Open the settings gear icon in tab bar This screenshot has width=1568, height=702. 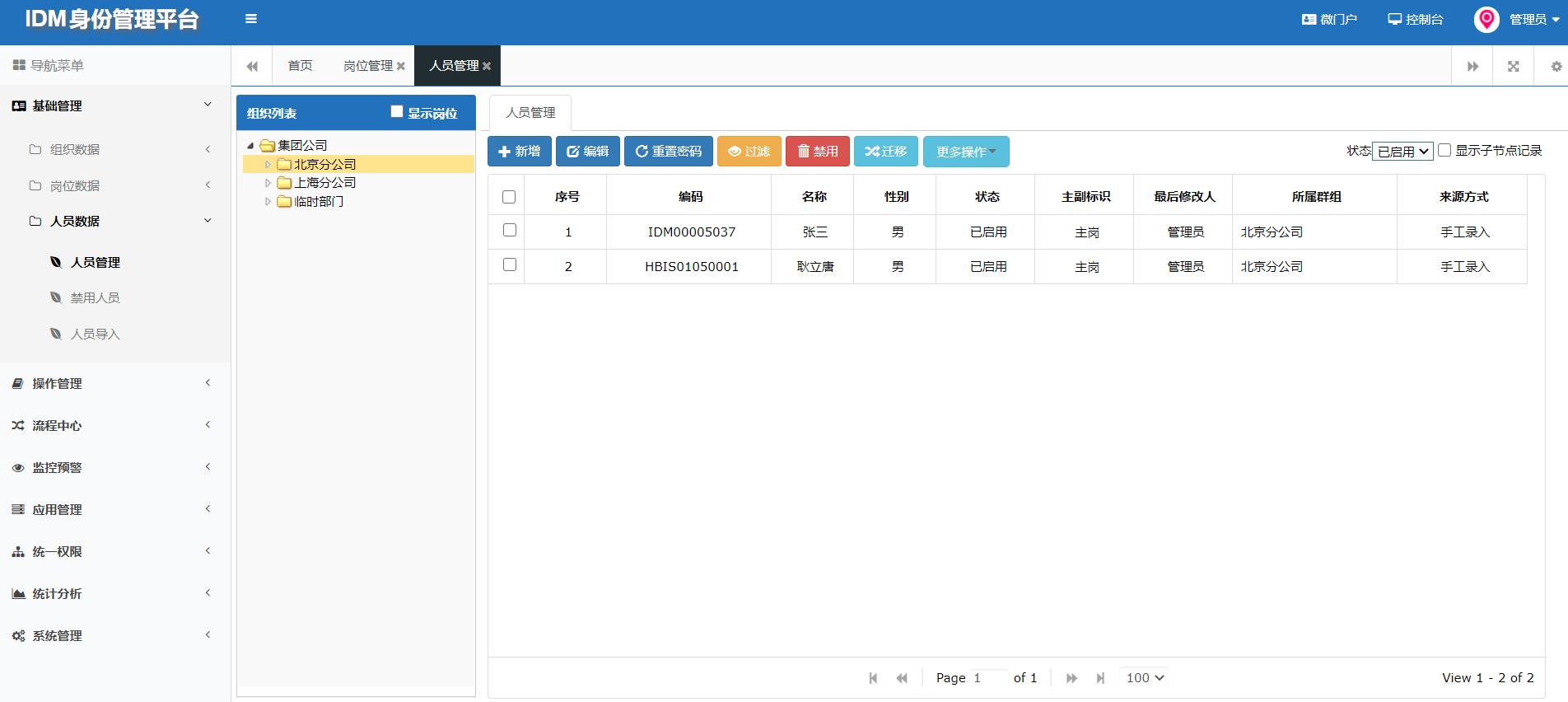click(1556, 66)
